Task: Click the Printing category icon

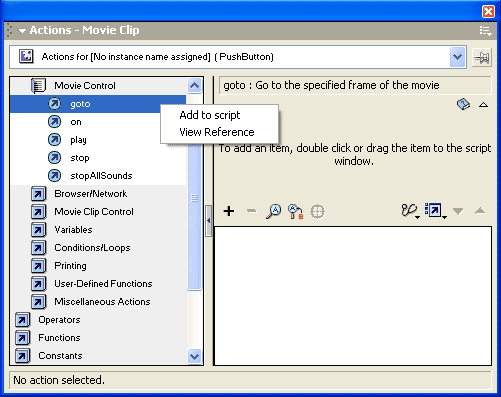Action: click(38, 266)
